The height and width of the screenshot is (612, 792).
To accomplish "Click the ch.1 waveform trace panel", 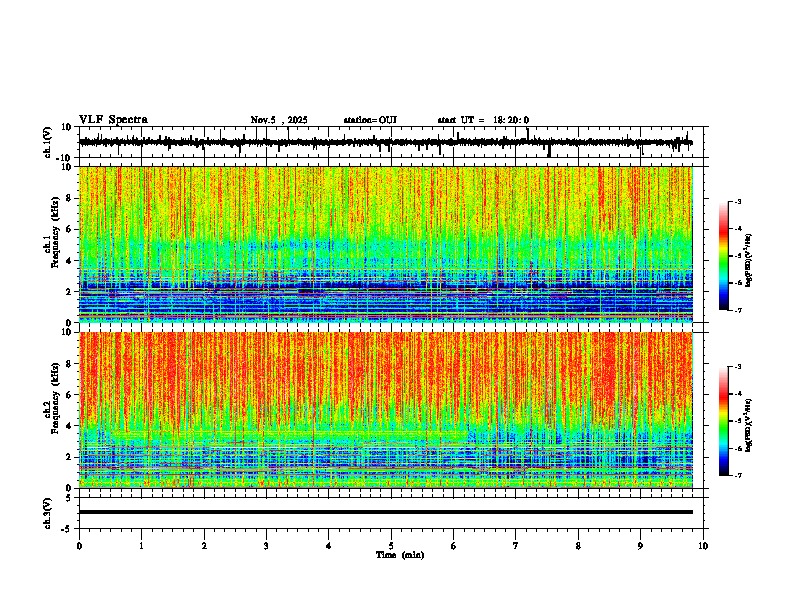I will pyautogui.click(x=391, y=142).
